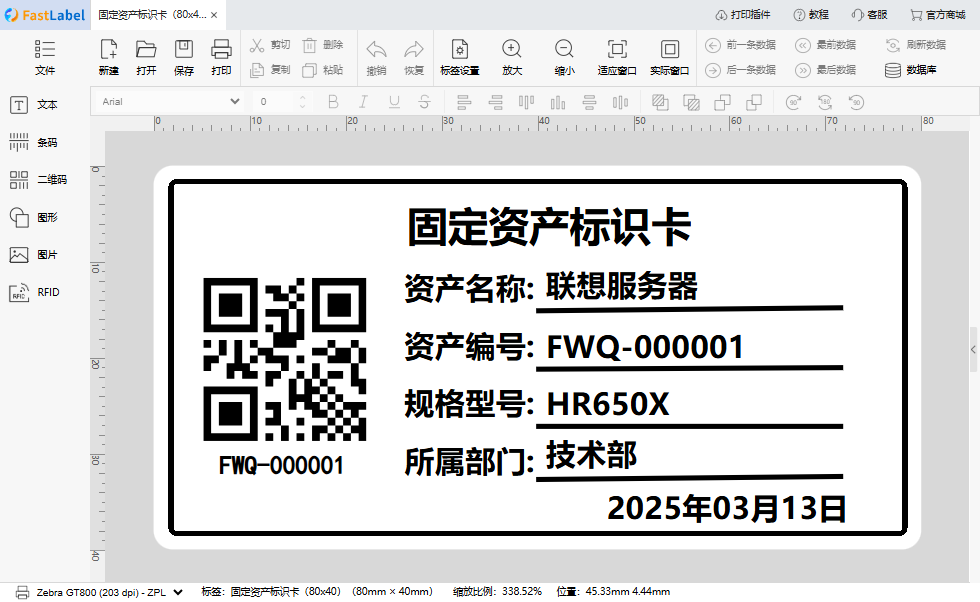This screenshot has height=602, width=980.
Task: Align objects to right edge
Action: (x=496, y=102)
